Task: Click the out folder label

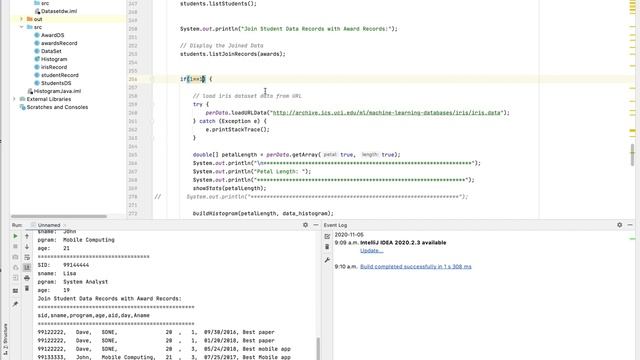Action: [38, 19]
